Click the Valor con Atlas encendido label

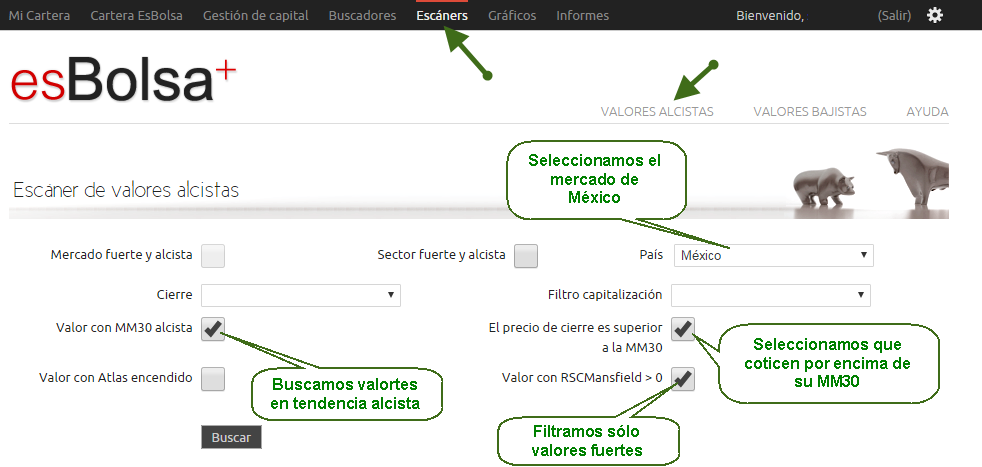point(116,377)
